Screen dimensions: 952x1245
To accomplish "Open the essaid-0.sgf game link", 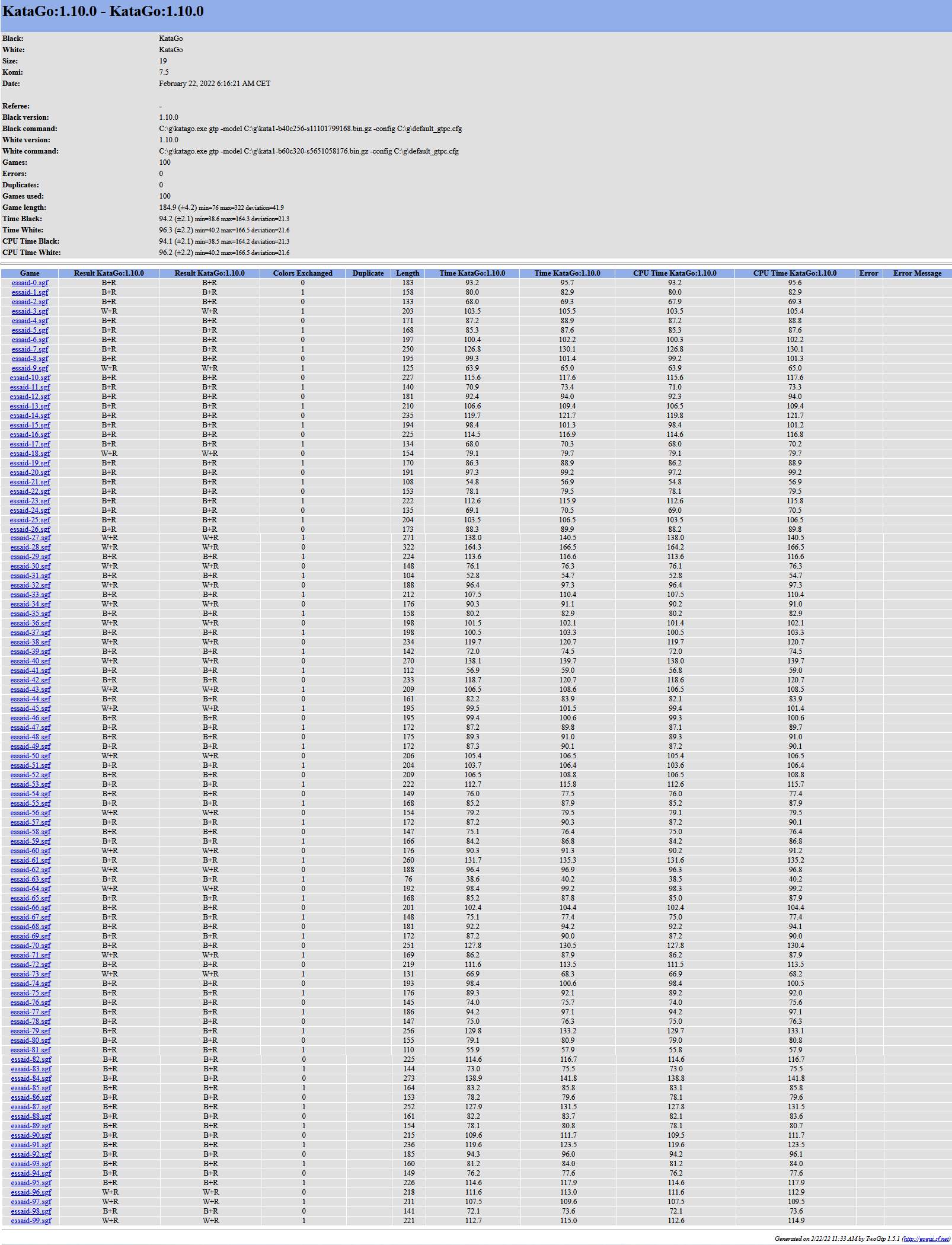I will pyautogui.click(x=30, y=283).
